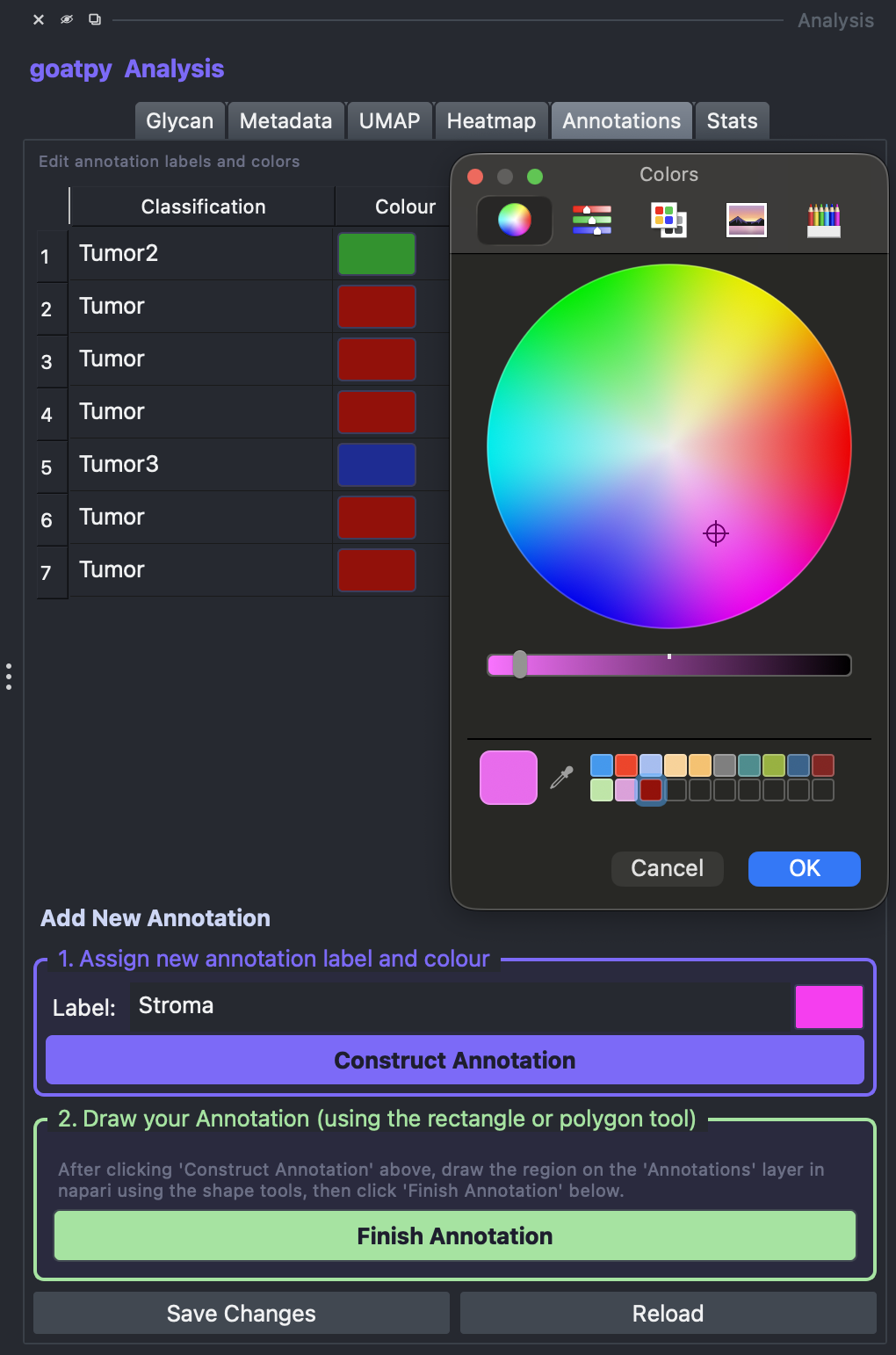Click the Finish Annotation button
Screen dimensions: 896x1355
(x=455, y=1235)
